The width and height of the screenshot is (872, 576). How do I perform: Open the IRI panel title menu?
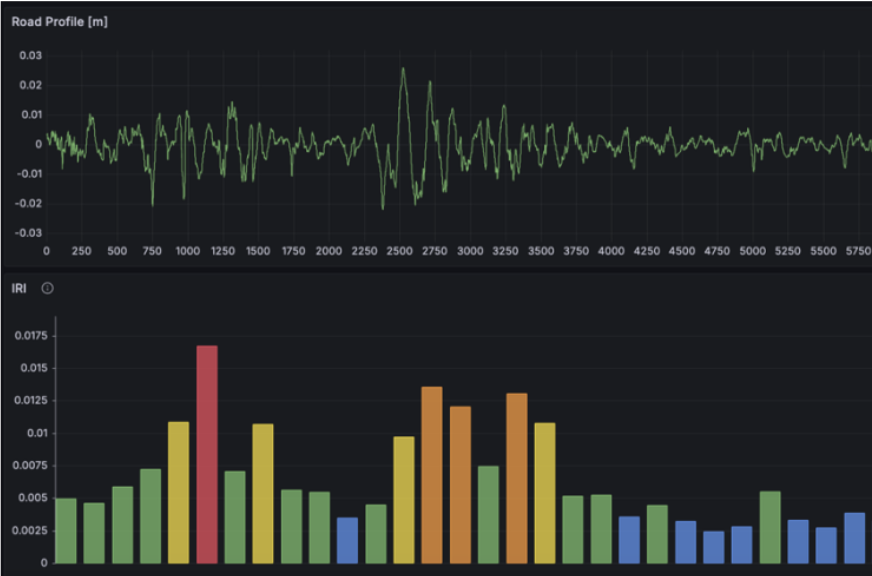pyautogui.click(x=20, y=288)
